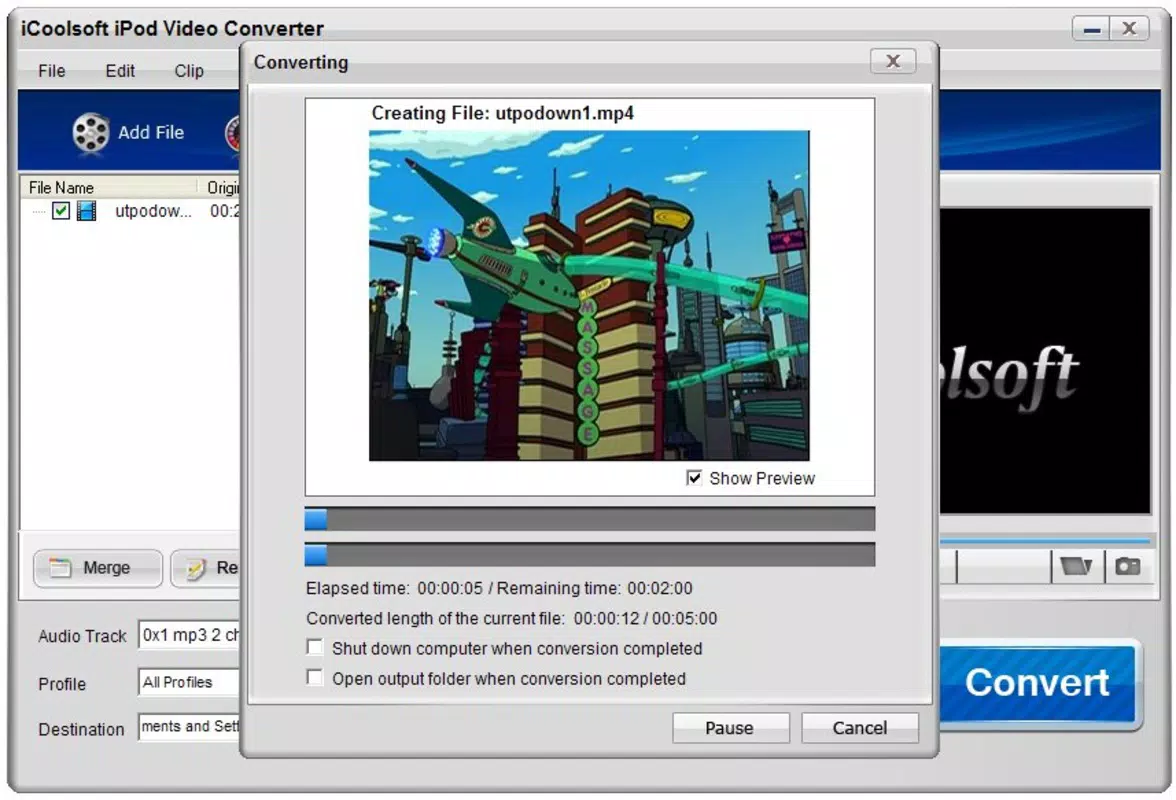1176x800 pixels.
Task: Click the Merge button folder icon
Action: click(60, 568)
